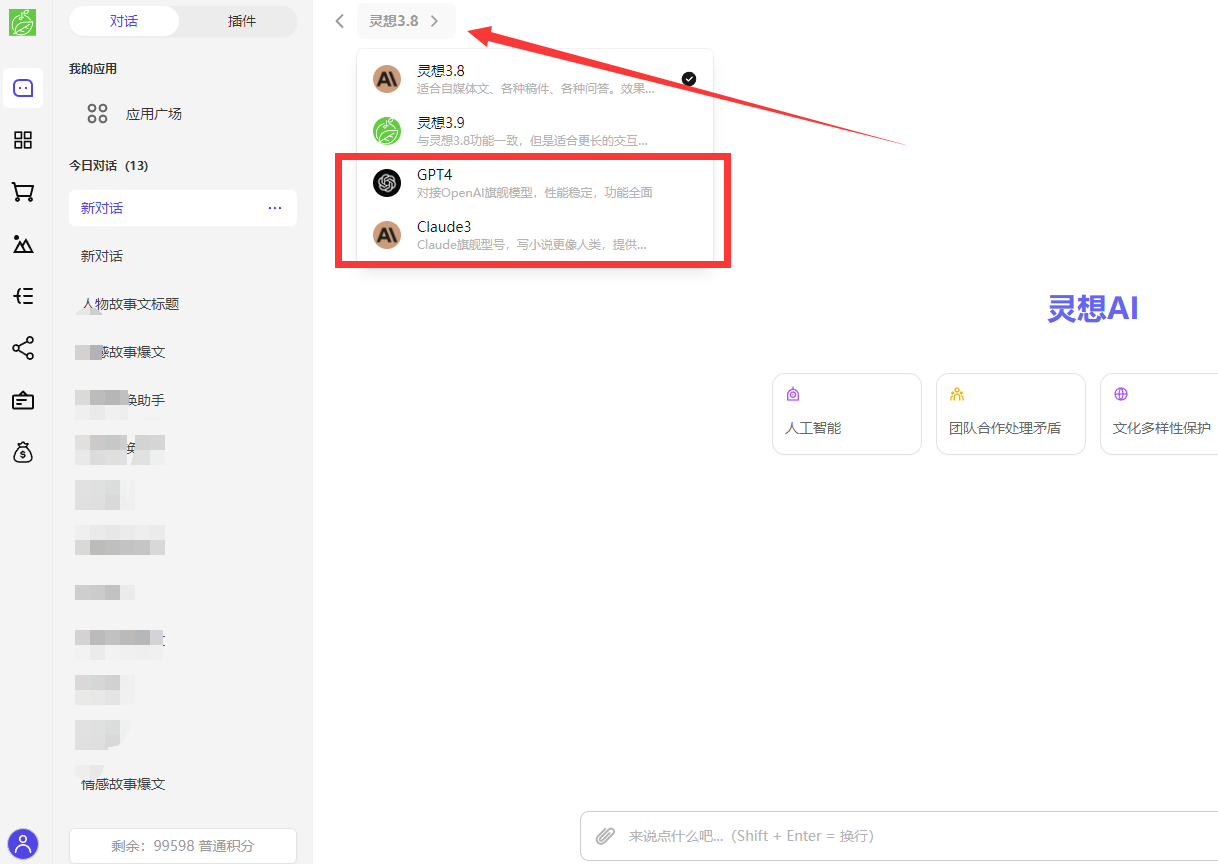Open the four-square apps grid sidebar icon

23,140
